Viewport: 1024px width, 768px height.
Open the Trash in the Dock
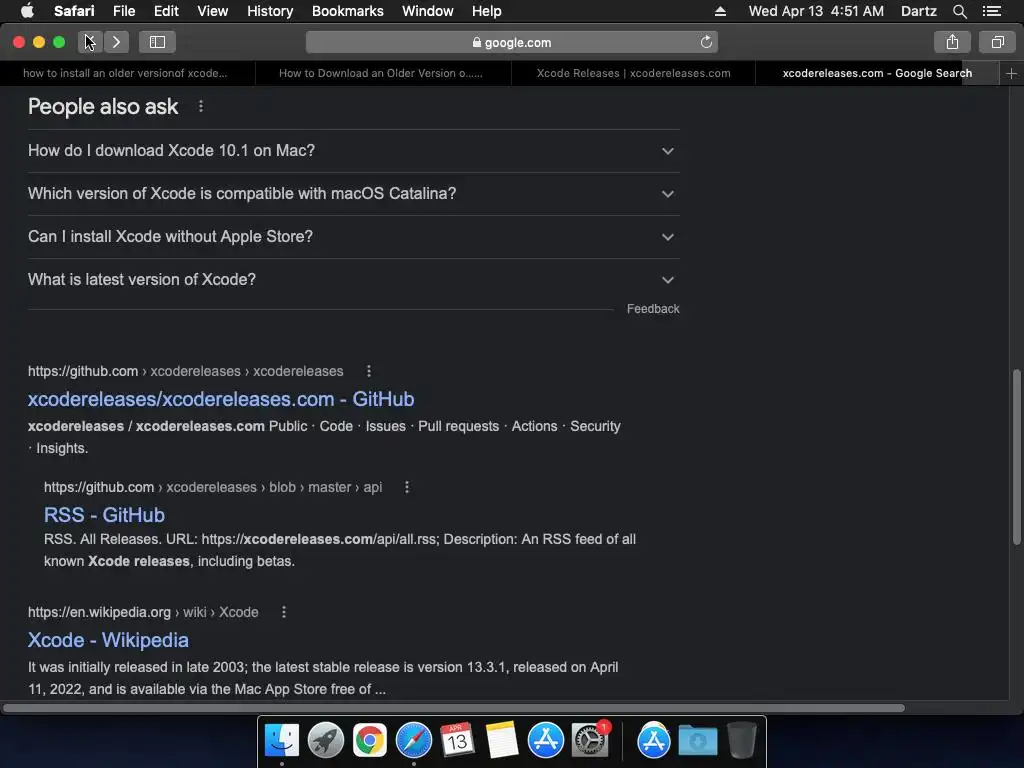[742, 741]
